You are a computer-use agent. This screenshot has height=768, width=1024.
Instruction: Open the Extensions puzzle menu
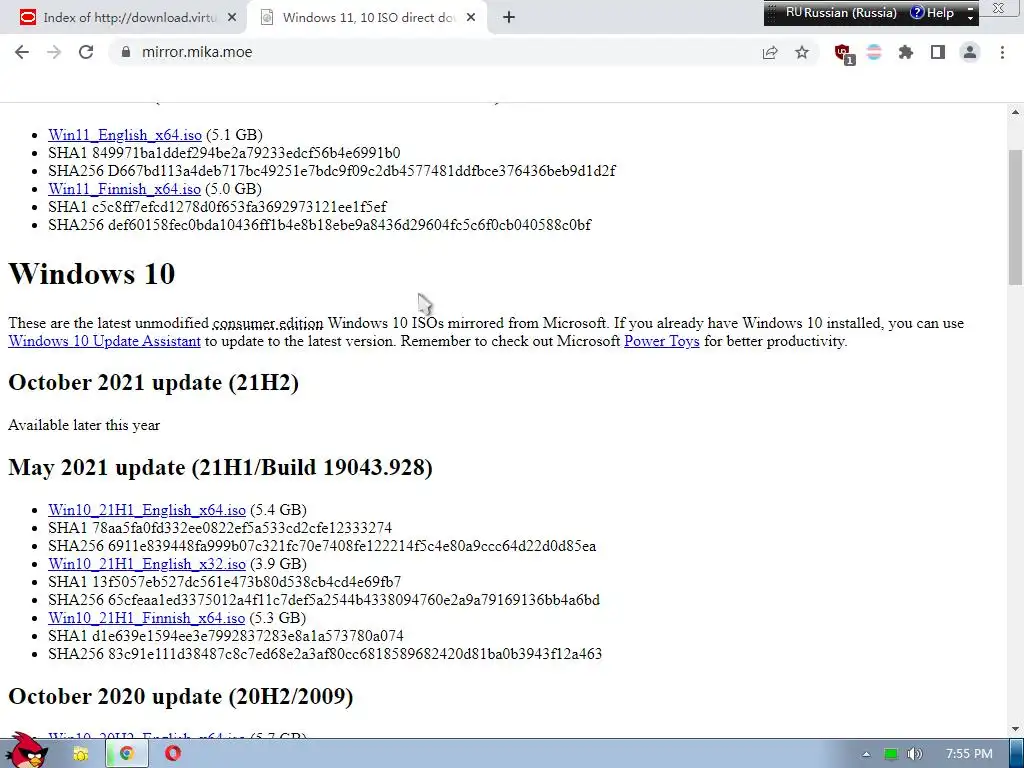pos(906,52)
